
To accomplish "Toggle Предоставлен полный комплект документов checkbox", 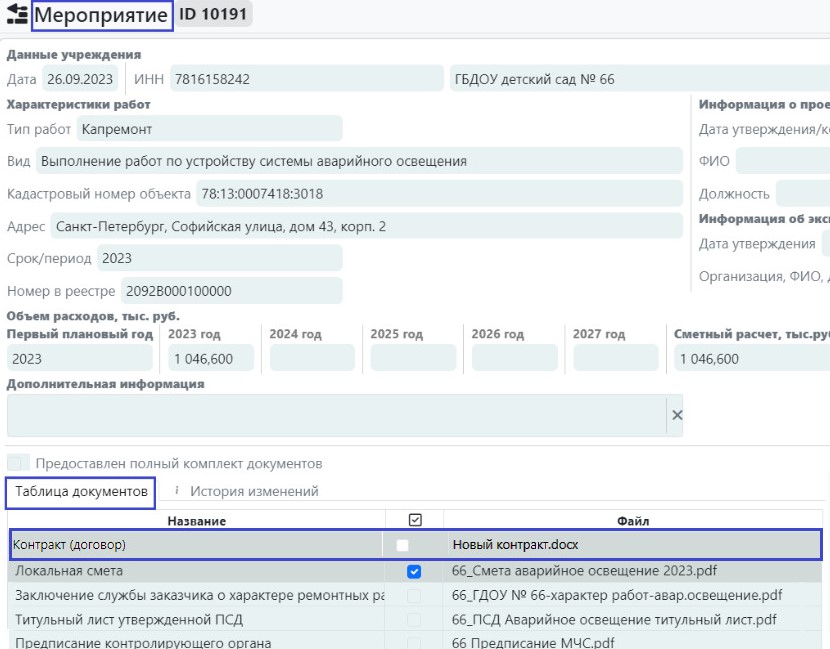I will pos(18,463).
